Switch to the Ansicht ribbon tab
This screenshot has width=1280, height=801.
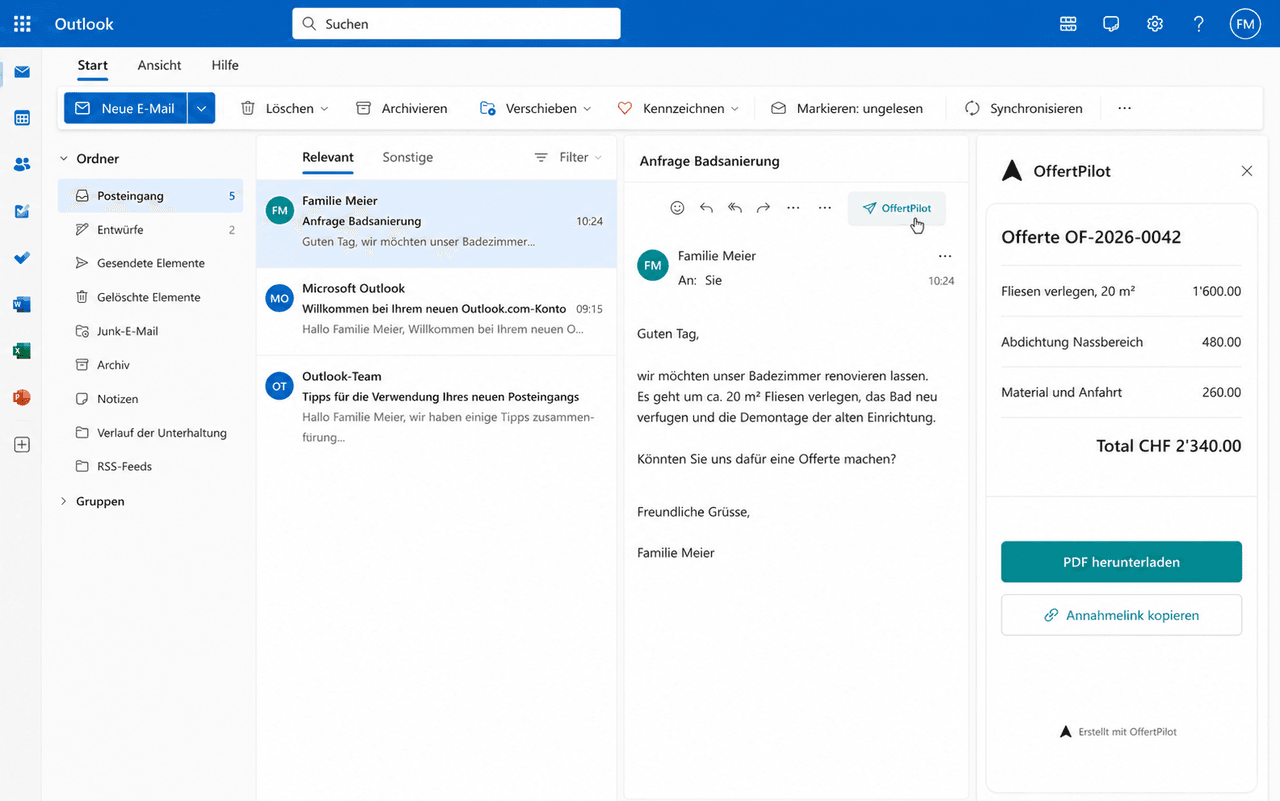pos(159,65)
